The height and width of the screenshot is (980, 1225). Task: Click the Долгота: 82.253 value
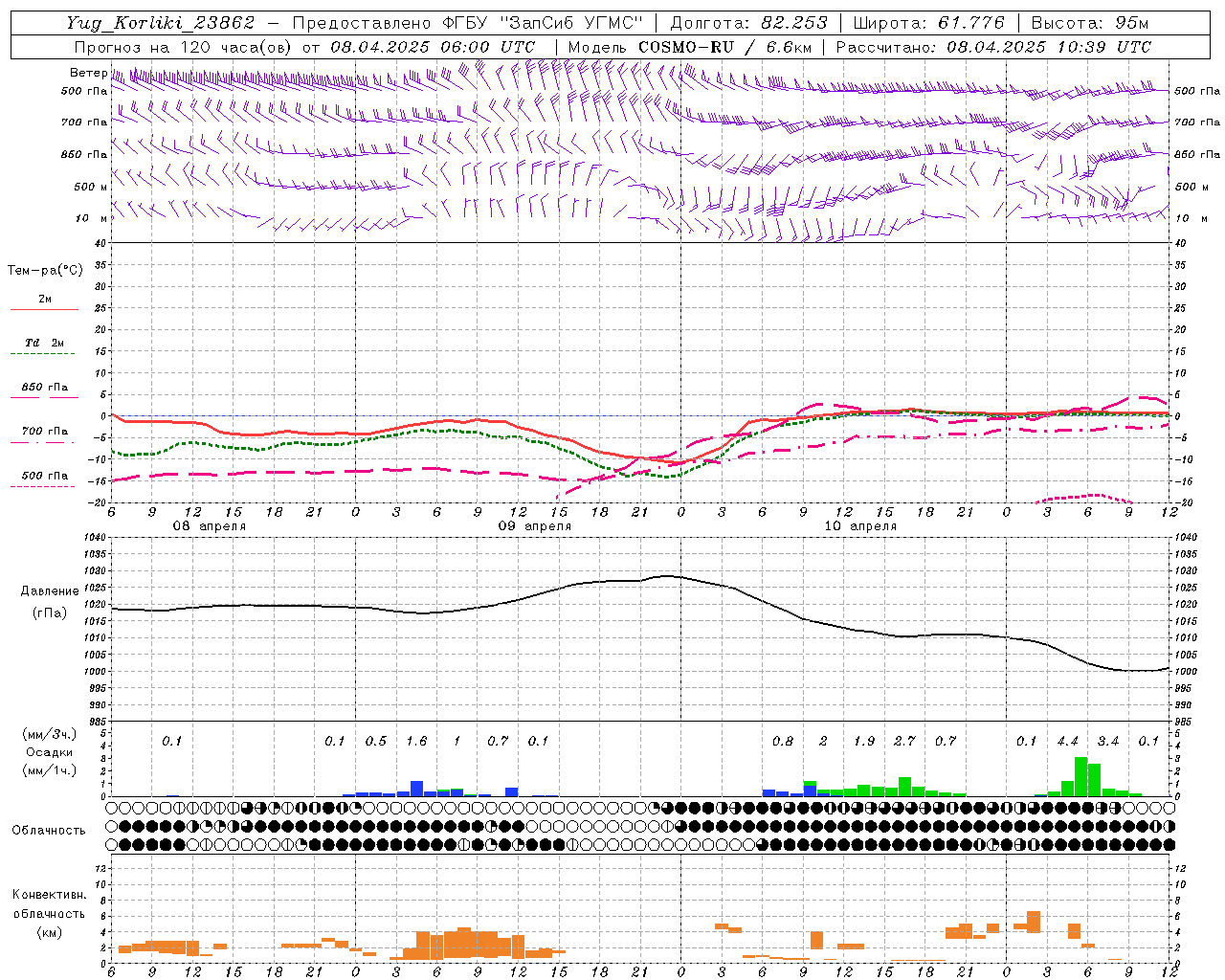click(749, 24)
